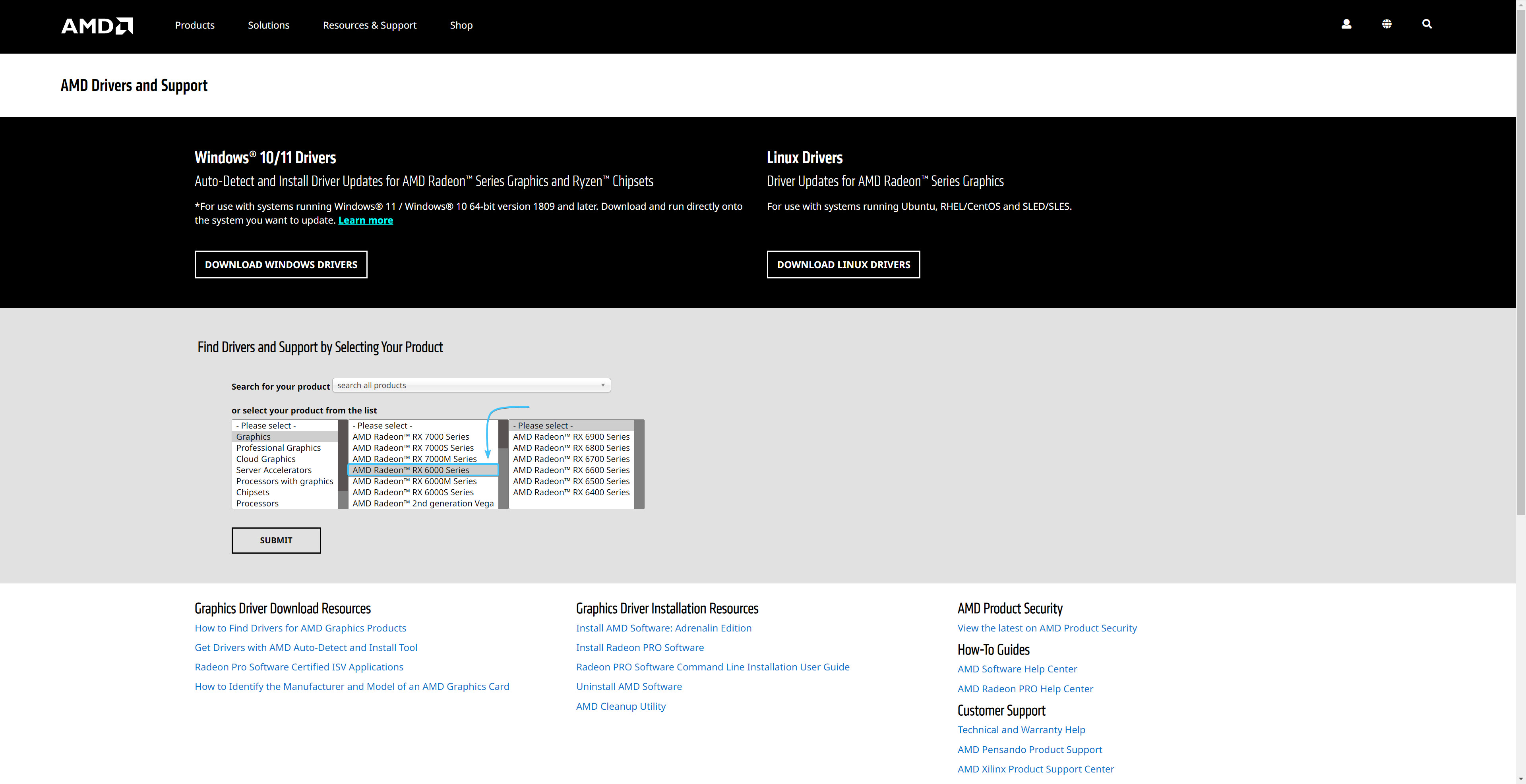This screenshot has height=784, width=1526.
Task: Open the user account icon
Action: tap(1346, 24)
